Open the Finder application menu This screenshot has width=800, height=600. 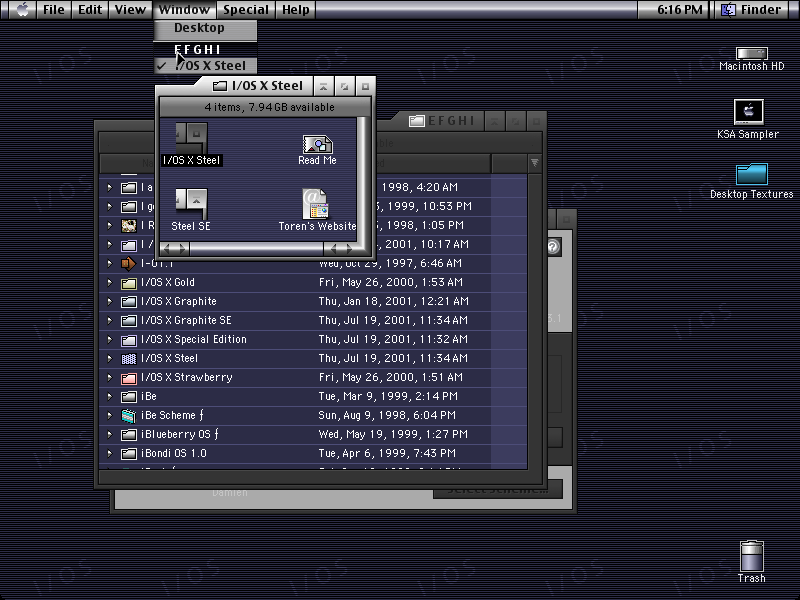point(753,10)
